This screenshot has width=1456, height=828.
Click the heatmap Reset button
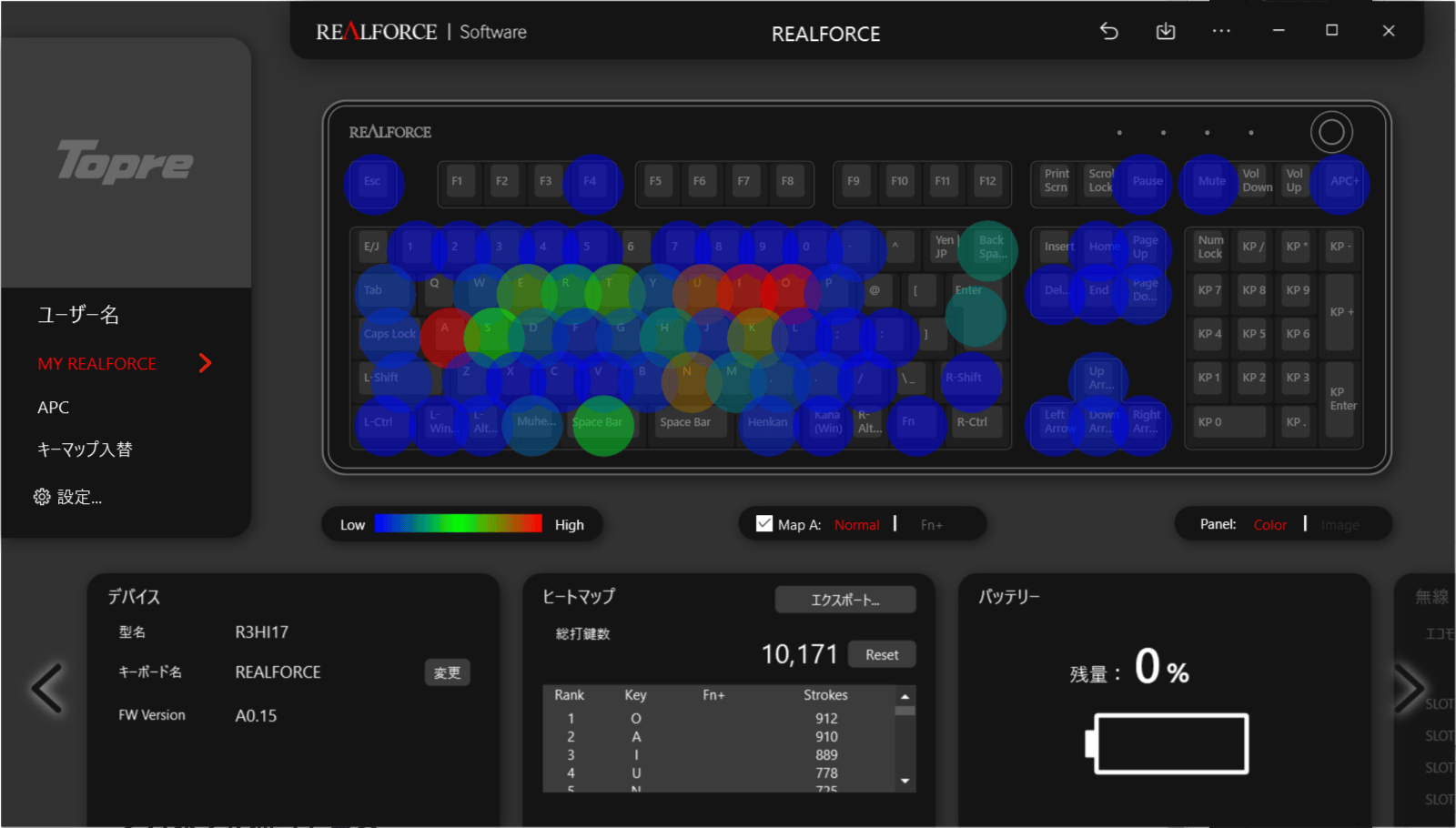point(881,654)
